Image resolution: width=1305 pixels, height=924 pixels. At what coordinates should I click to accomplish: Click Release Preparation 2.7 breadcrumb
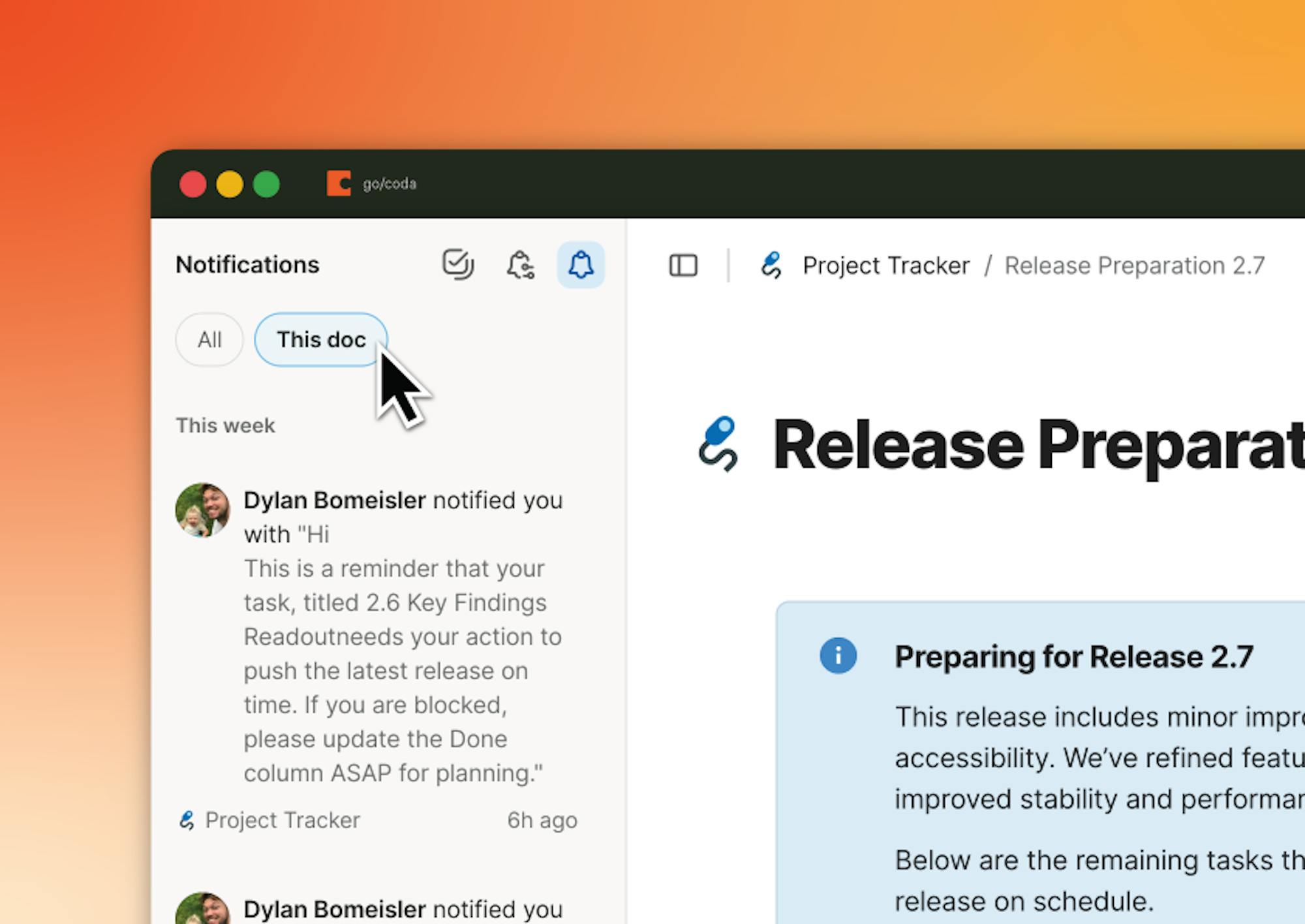pos(1134,266)
